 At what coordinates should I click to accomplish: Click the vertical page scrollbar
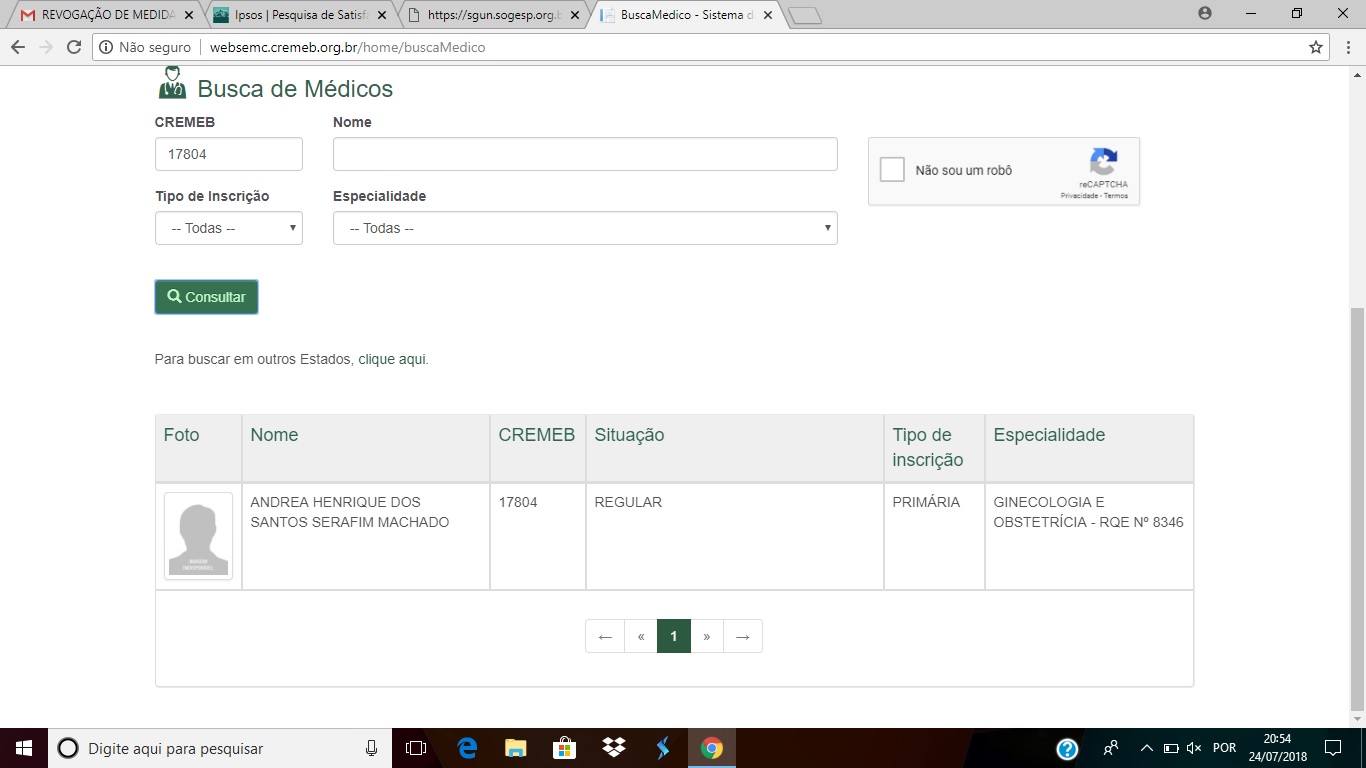[x=1357, y=500]
